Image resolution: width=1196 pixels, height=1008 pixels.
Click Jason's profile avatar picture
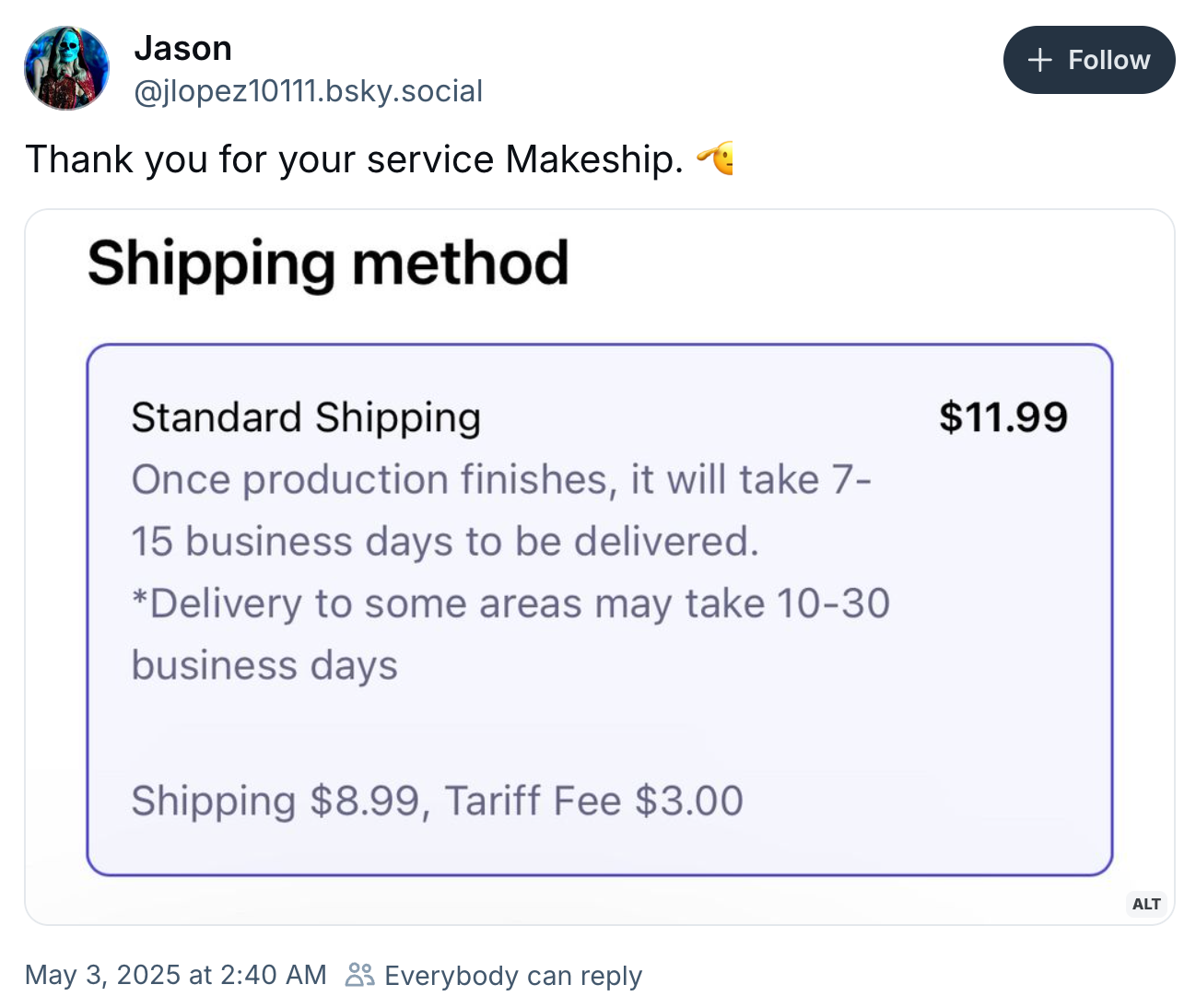(x=65, y=67)
